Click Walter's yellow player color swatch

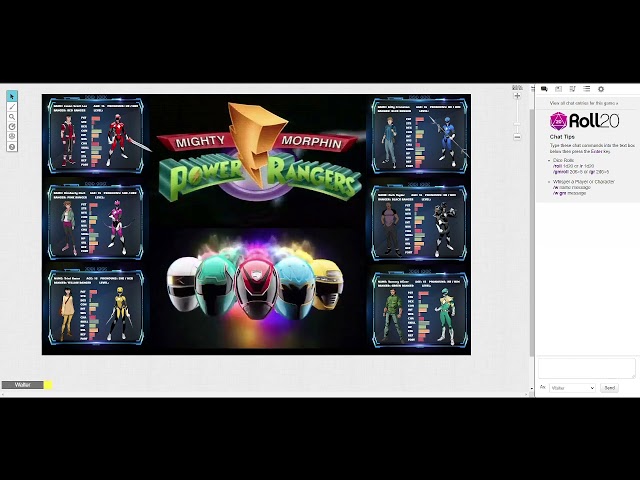[48, 385]
